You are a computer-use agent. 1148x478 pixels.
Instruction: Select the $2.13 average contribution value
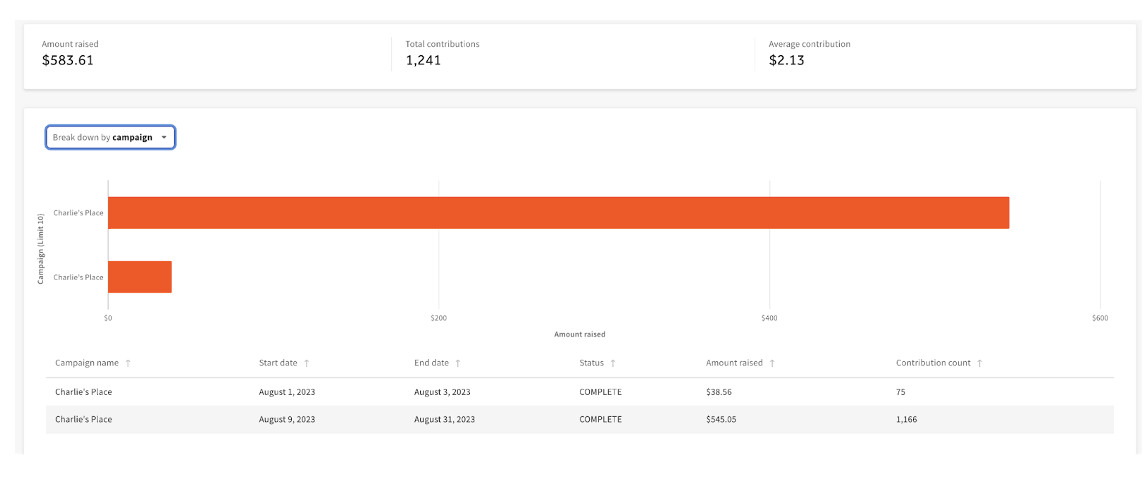(786, 60)
